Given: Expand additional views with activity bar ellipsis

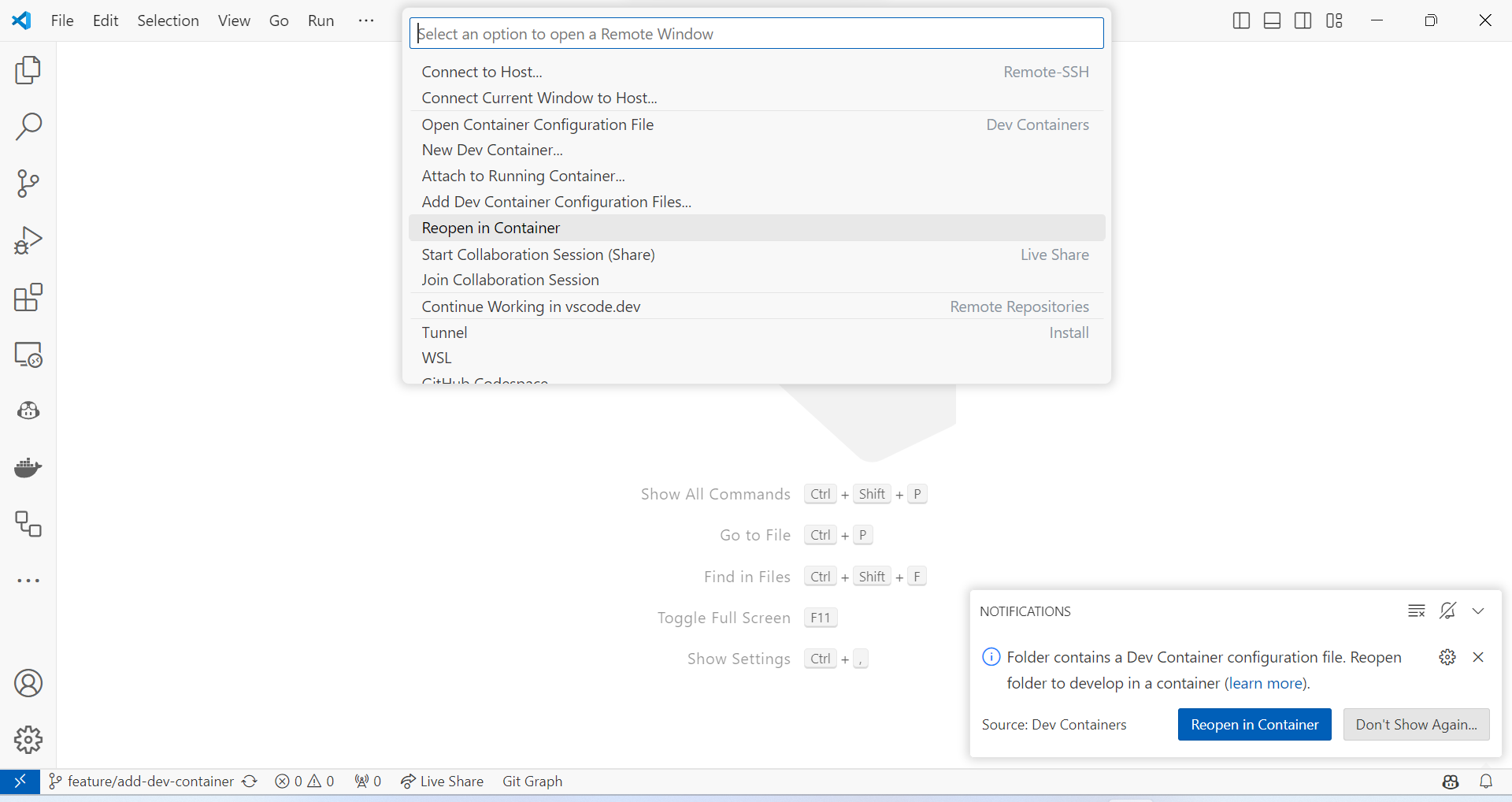Looking at the screenshot, I should click(28, 581).
